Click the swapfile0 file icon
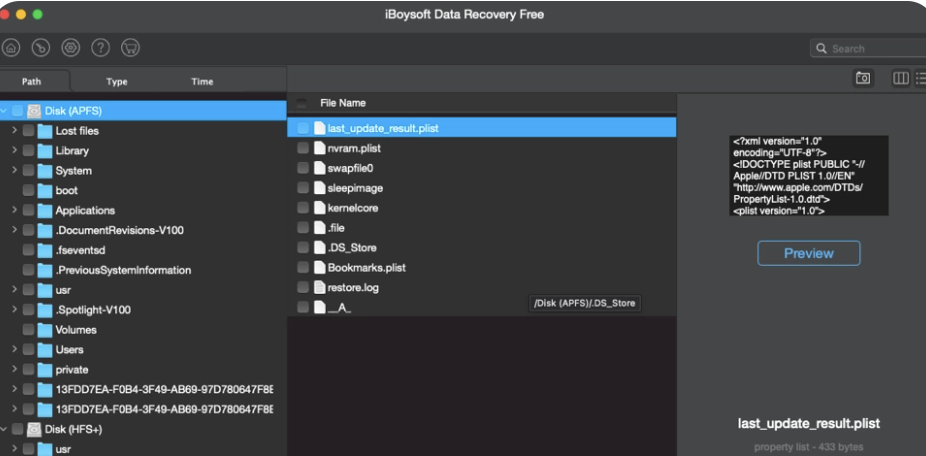The width and height of the screenshot is (926, 456). 319,168
